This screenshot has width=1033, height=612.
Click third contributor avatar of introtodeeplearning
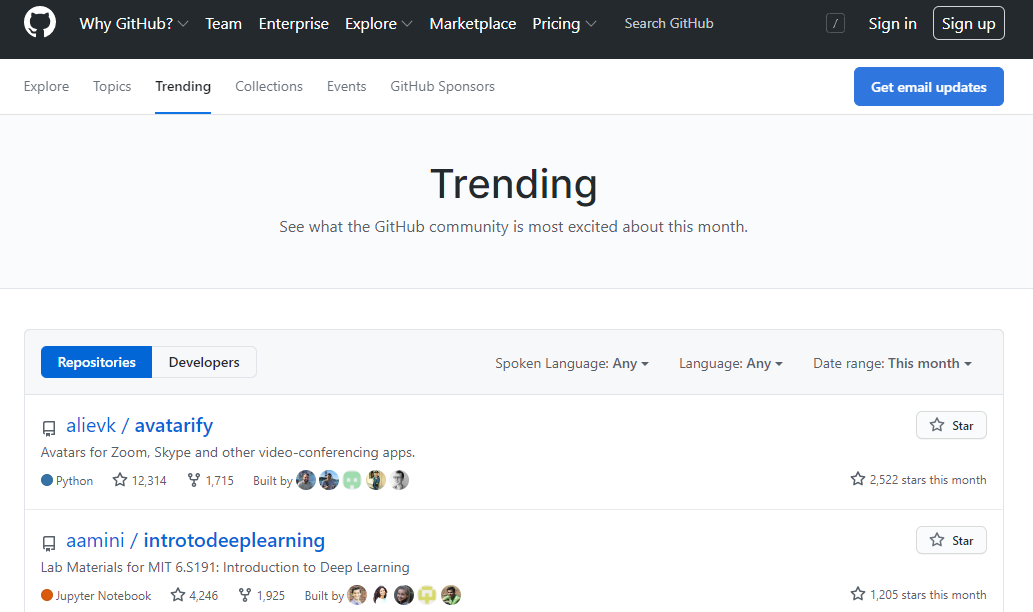(404, 596)
